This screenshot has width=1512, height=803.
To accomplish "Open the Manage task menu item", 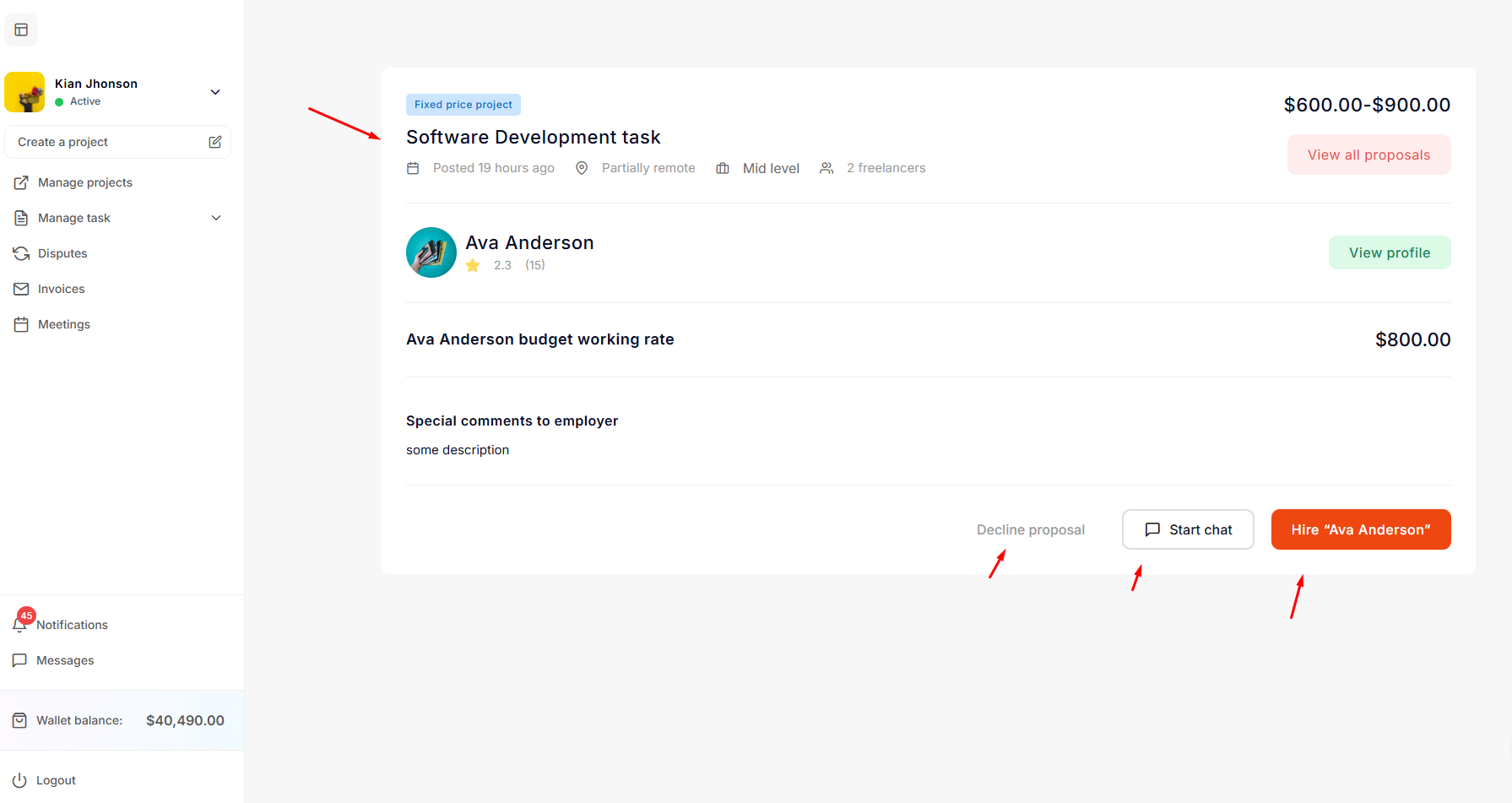I will [74, 218].
